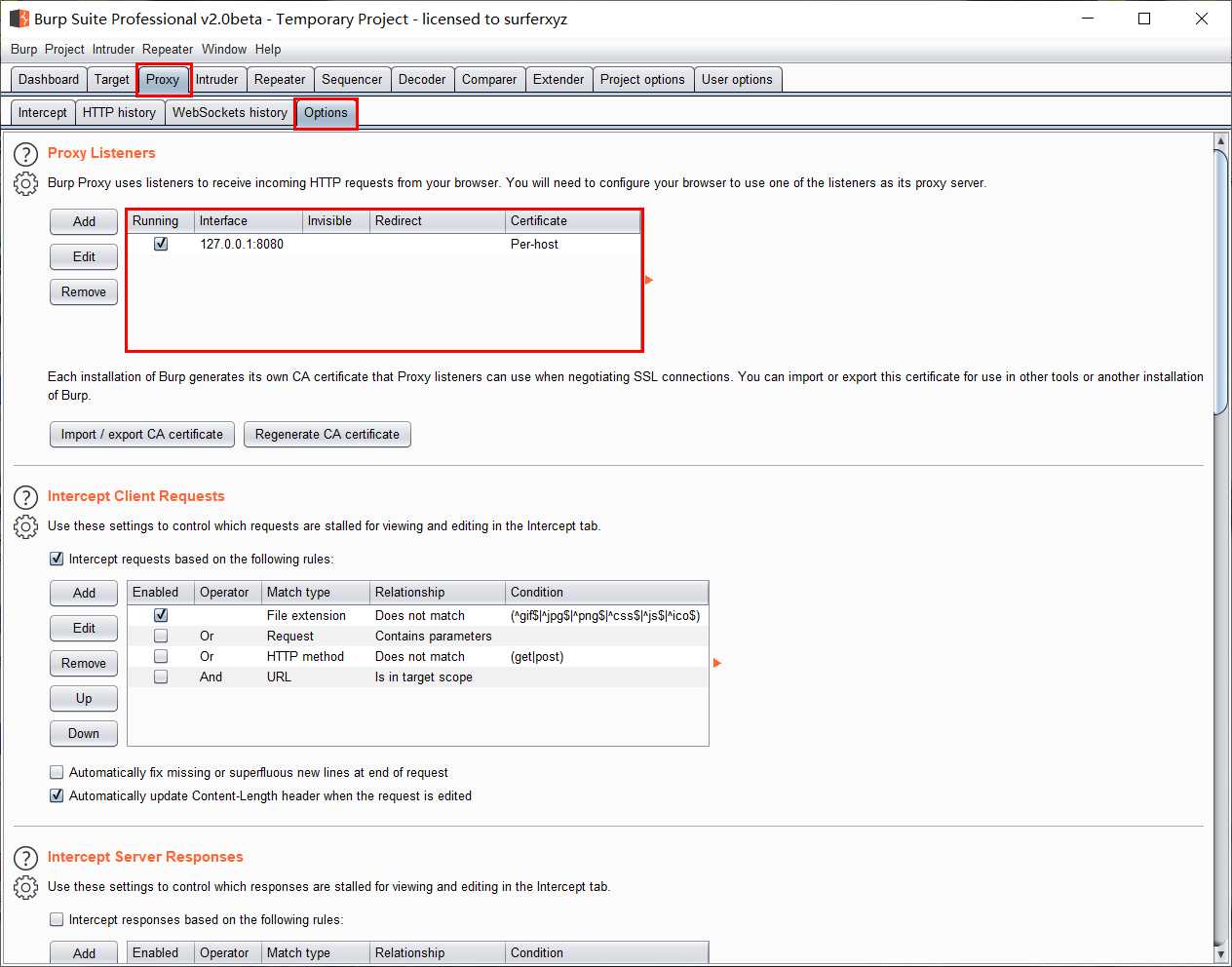
Task: Open the Repeater menu
Action: click(x=168, y=49)
